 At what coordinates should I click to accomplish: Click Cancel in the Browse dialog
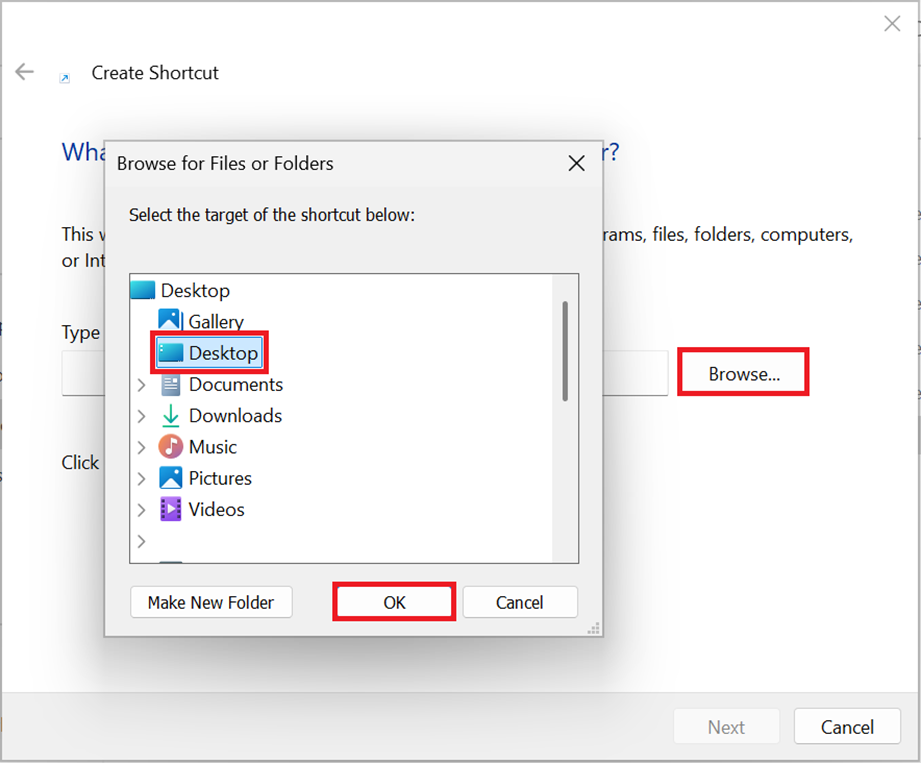[520, 602]
